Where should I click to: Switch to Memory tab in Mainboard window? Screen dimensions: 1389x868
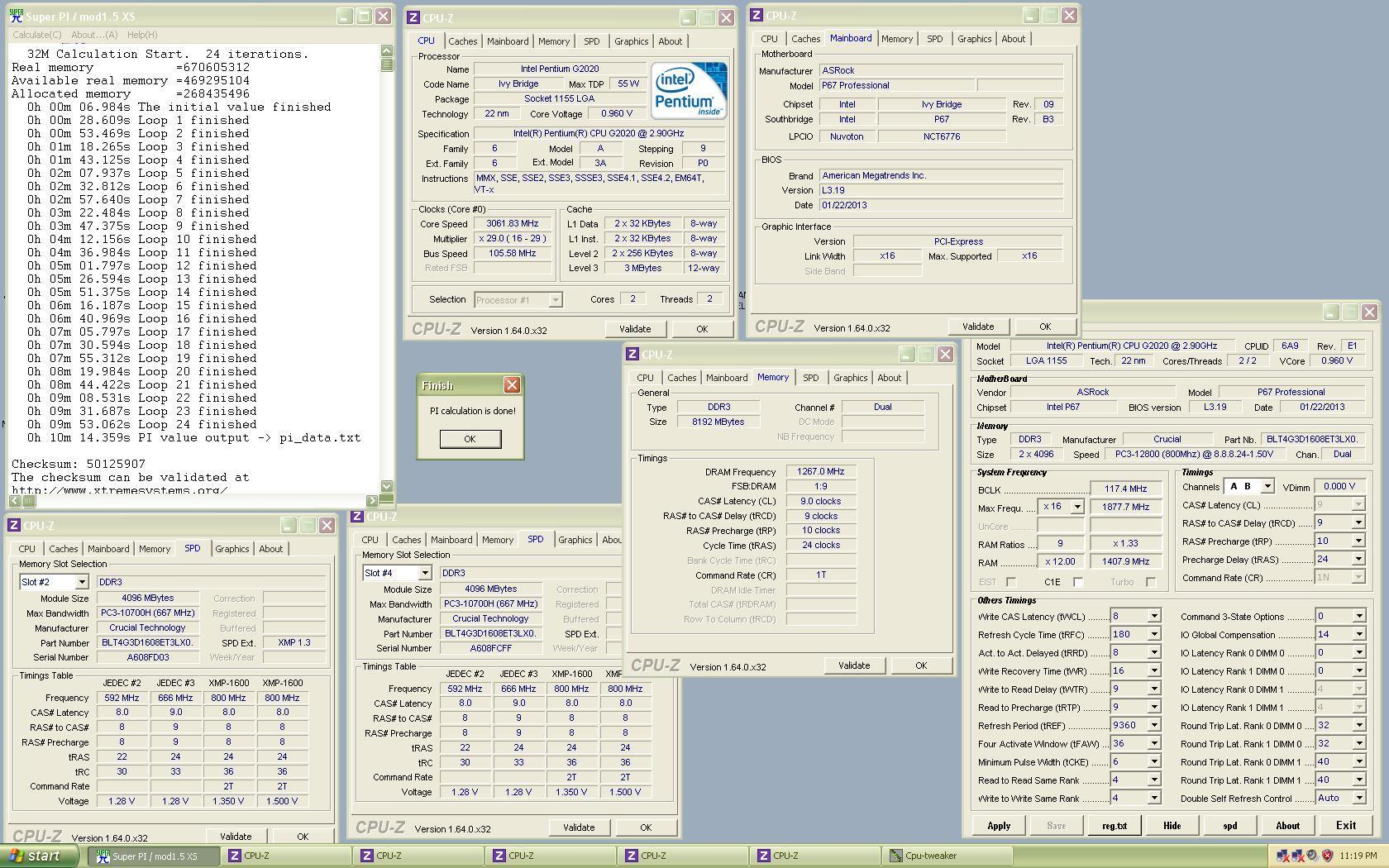(x=897, y=39)
